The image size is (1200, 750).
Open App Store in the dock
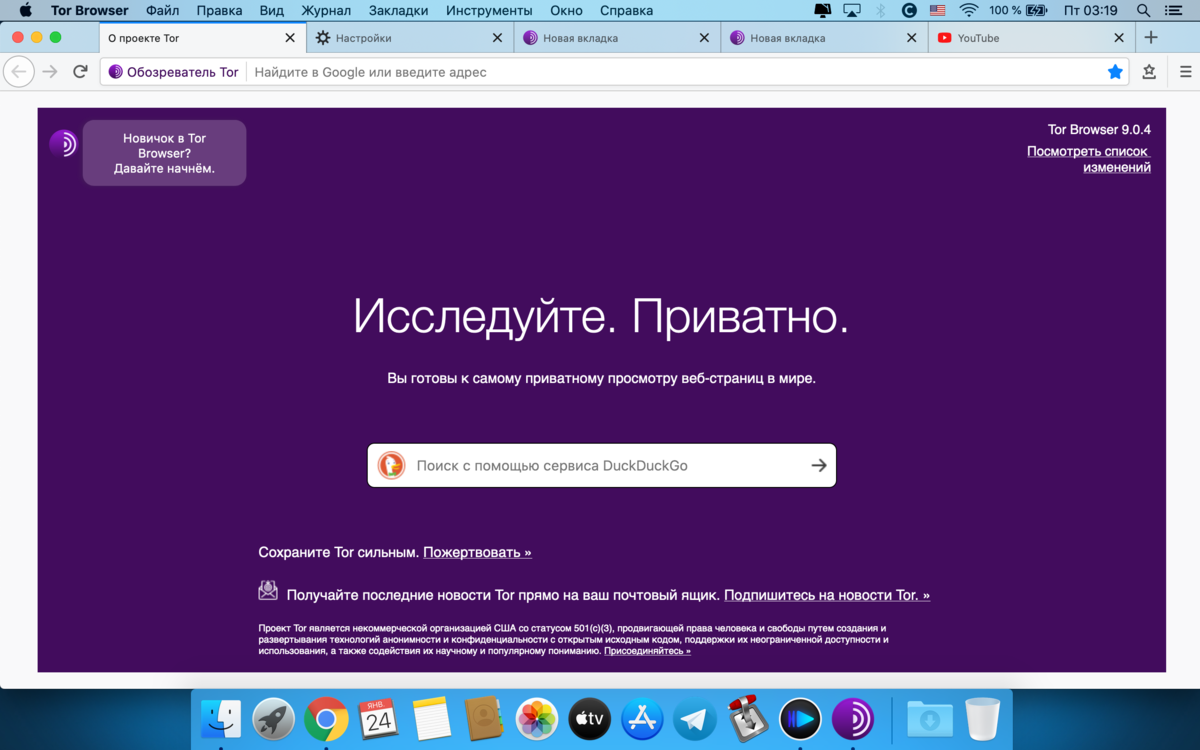(642, 718)
